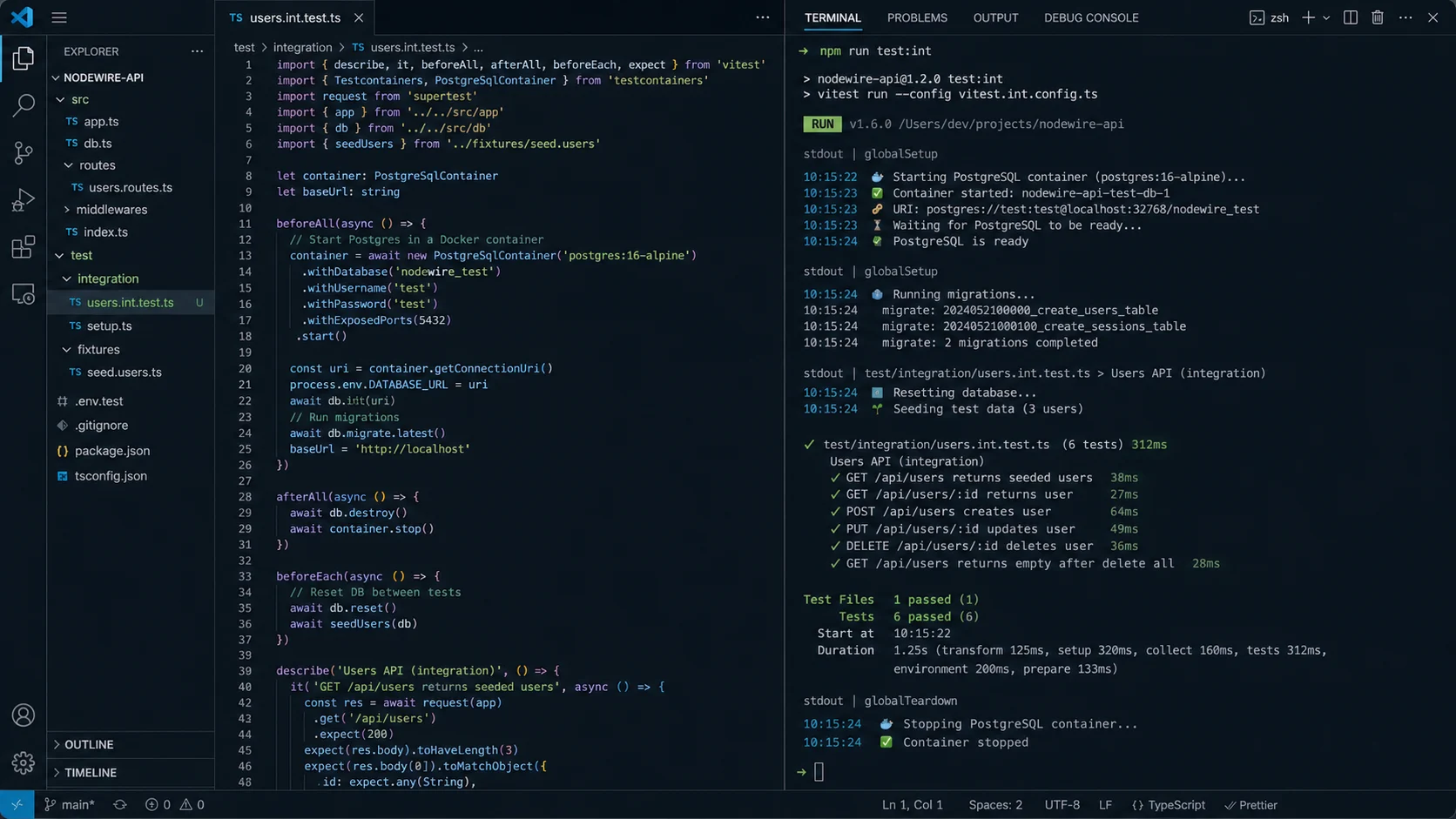Open terminal panel more actions ellipsis
The width and height of the screenshot is (1456, 819).
[1405, 17]
